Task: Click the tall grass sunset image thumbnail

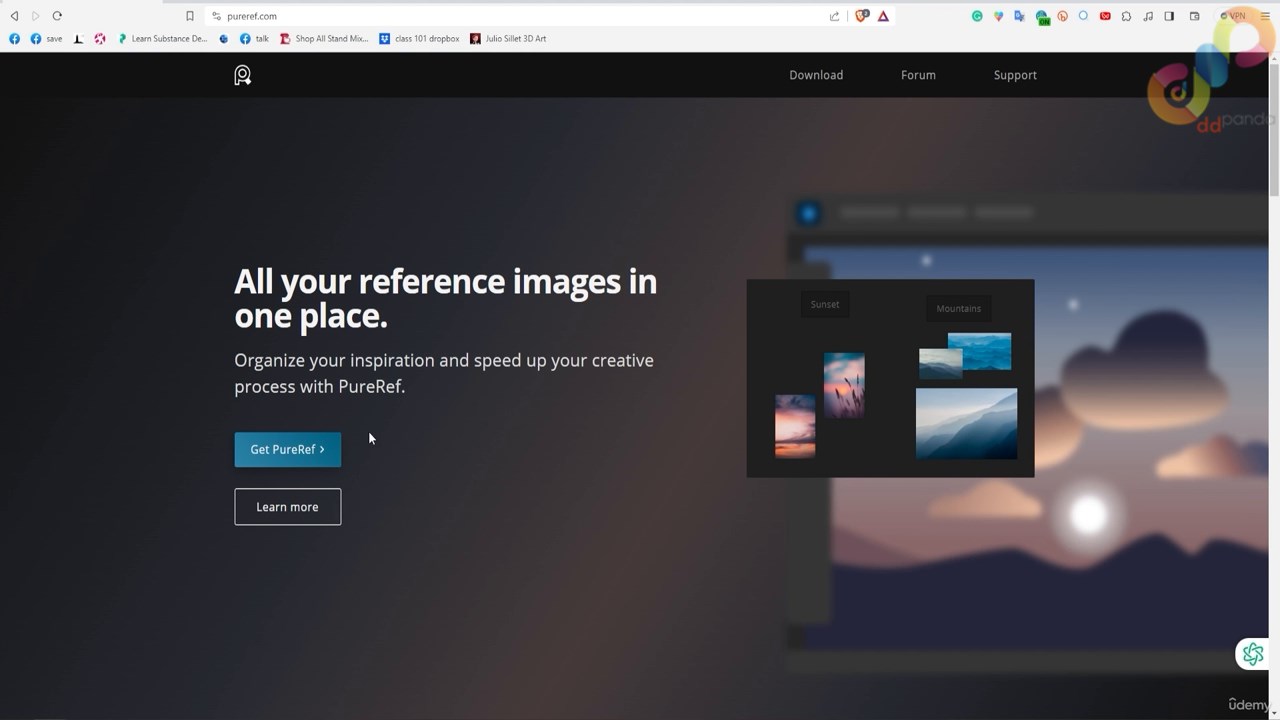Action: click(x=844, y=385)
